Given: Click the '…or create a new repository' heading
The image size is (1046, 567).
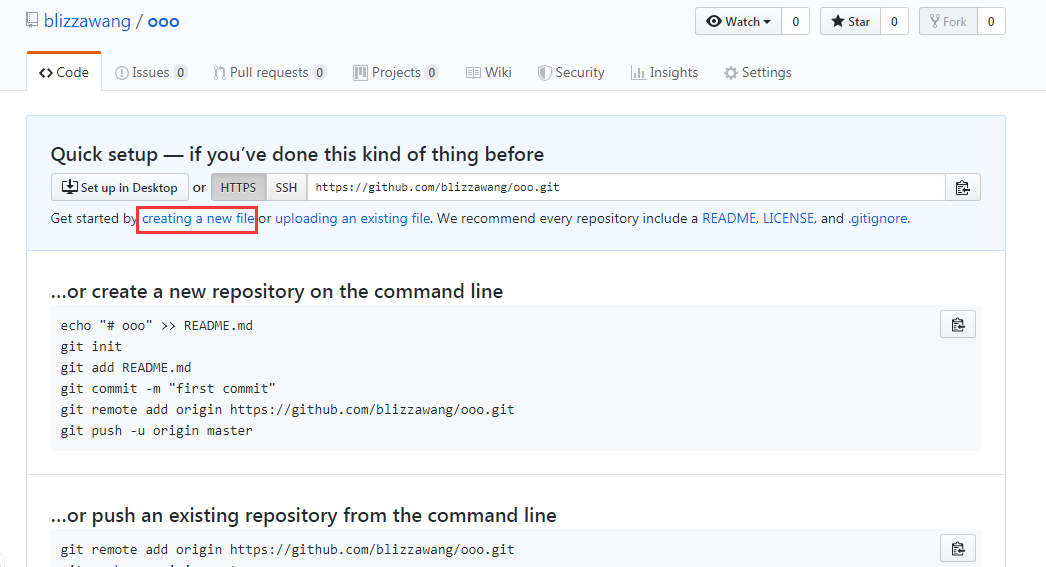Looking at the screenshot, I should click(277, 292).
